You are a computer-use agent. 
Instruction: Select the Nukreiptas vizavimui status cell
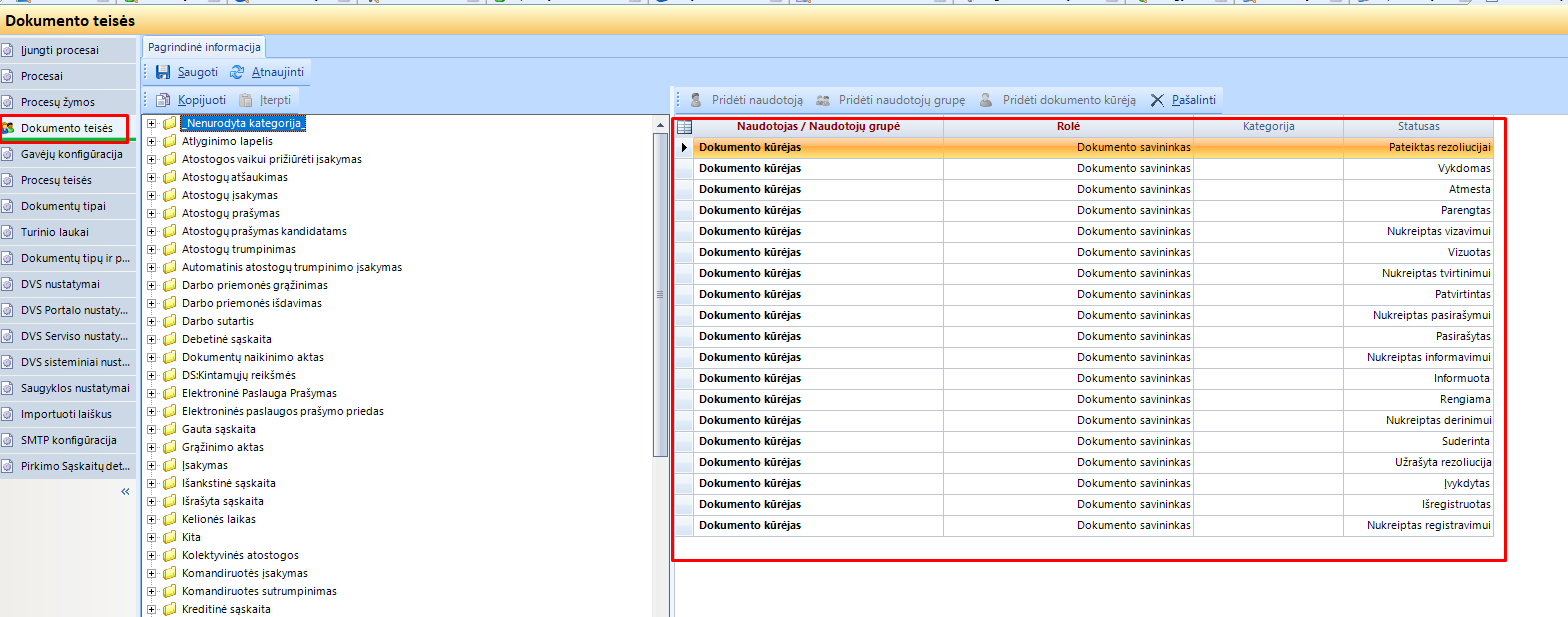pyautogui.click(x=1419, y=231)
